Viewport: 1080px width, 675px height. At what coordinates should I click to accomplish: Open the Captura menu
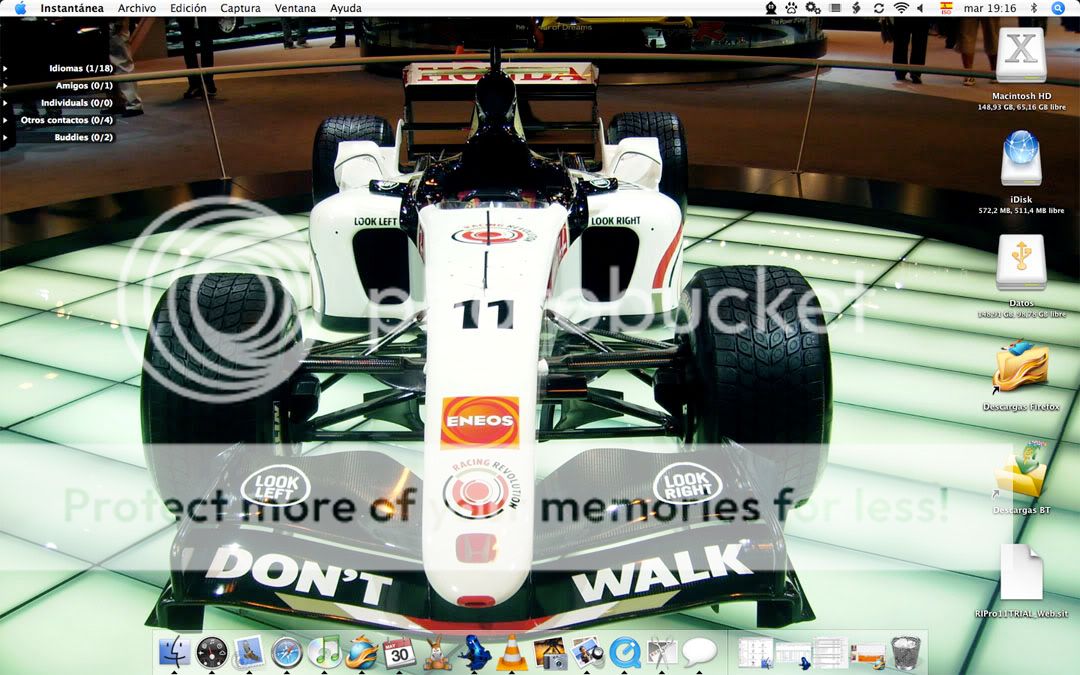coord(240,8)
